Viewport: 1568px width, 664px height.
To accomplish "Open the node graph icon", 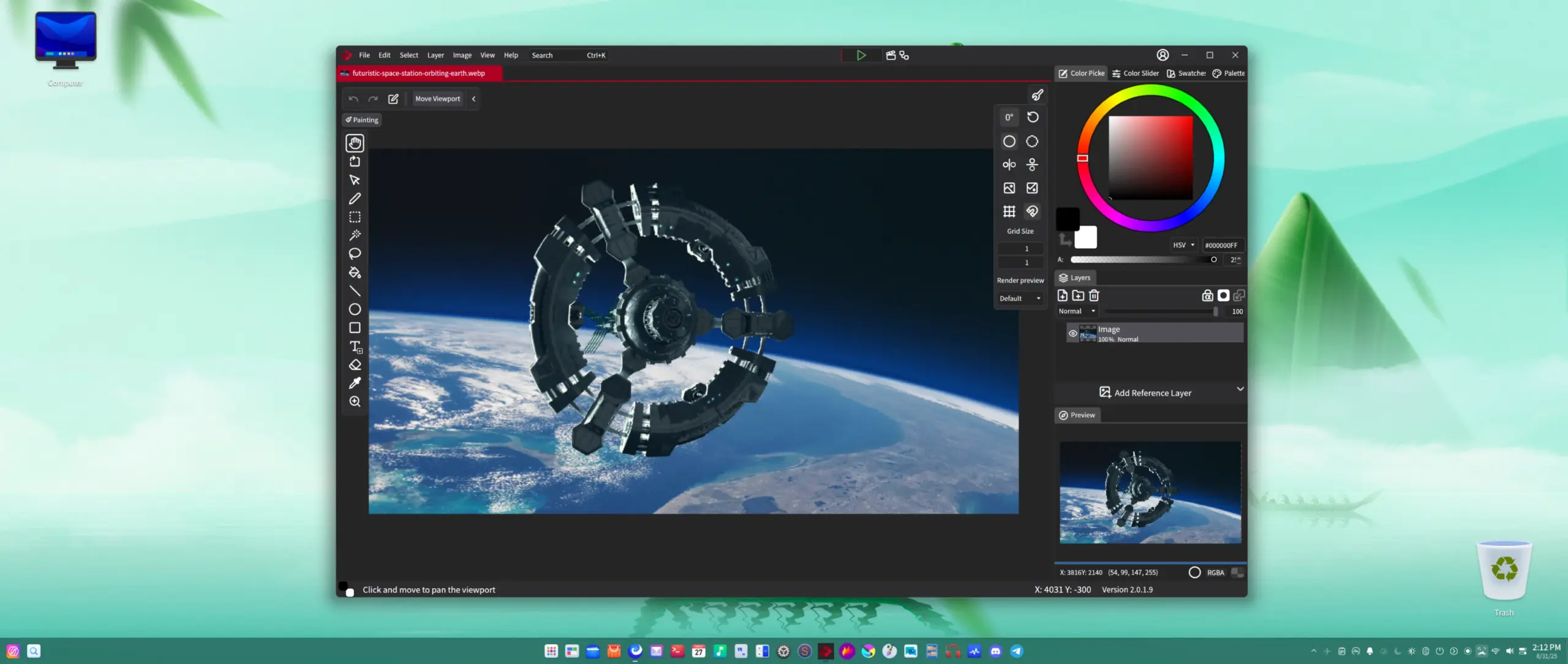I will (x=904, y=55).
